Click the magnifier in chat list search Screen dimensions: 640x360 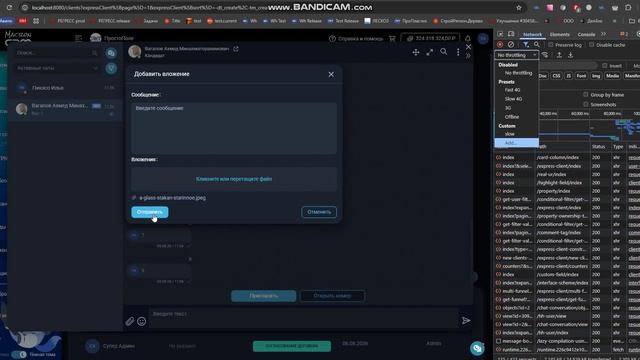pyautogui.click(x=95, y=53)
